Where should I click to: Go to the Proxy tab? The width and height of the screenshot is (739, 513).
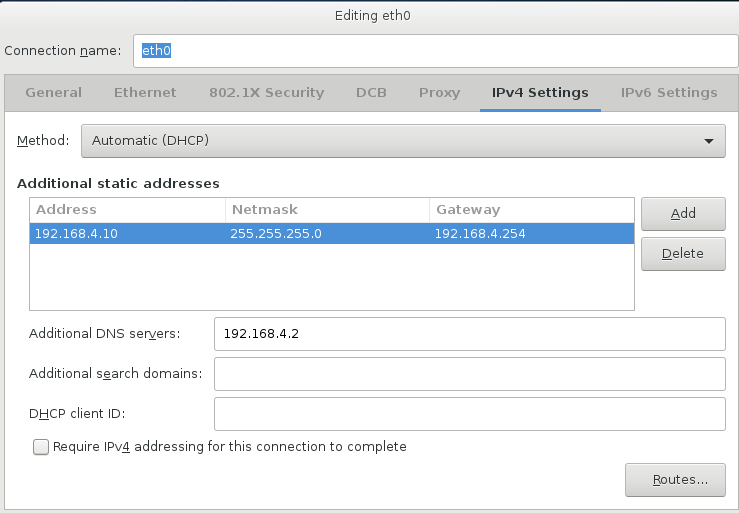tap(439, 93)
